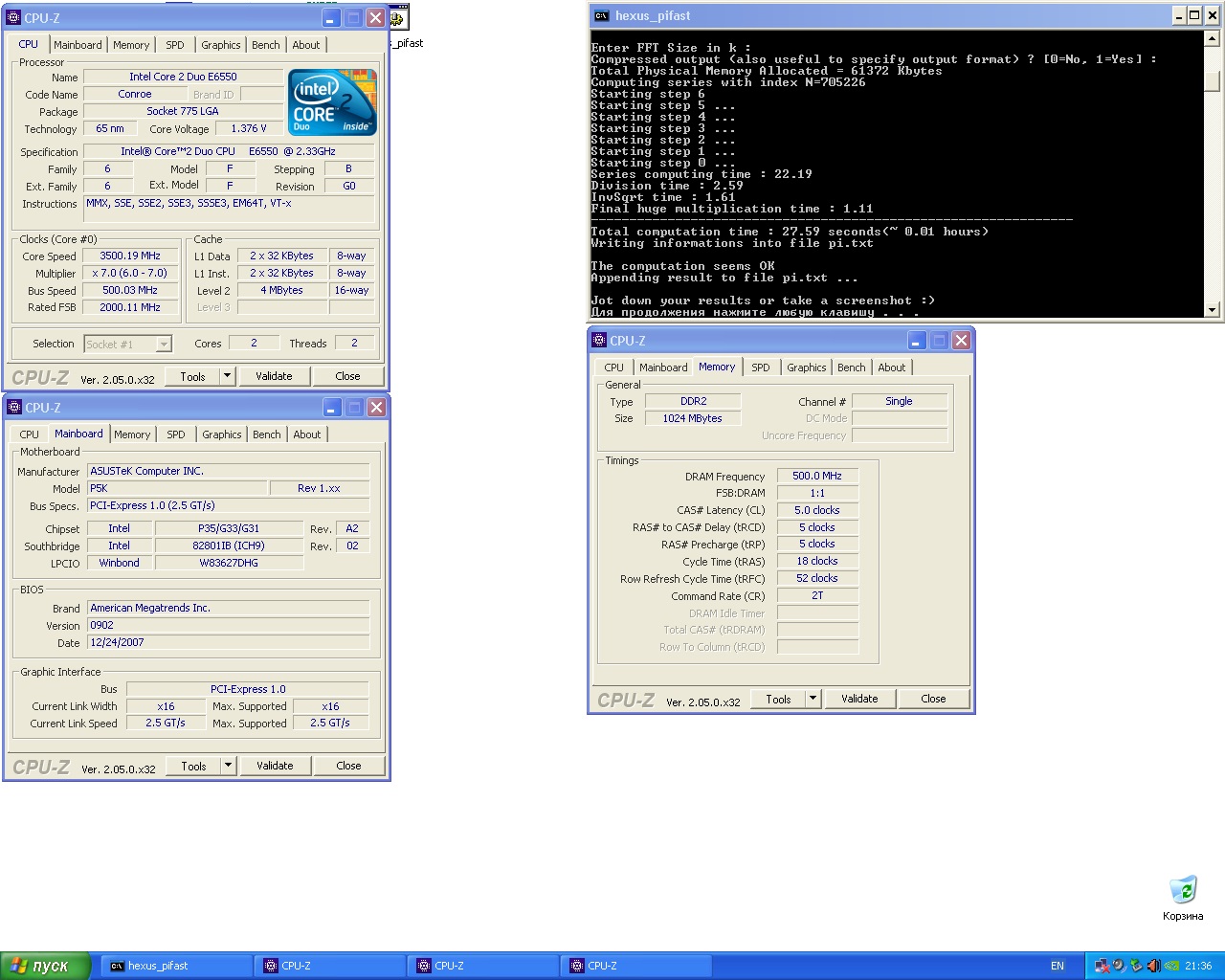This screenshot has width=1225, height=980.
Task: Open the NVIDIA tray icon
Action: 1171,966
